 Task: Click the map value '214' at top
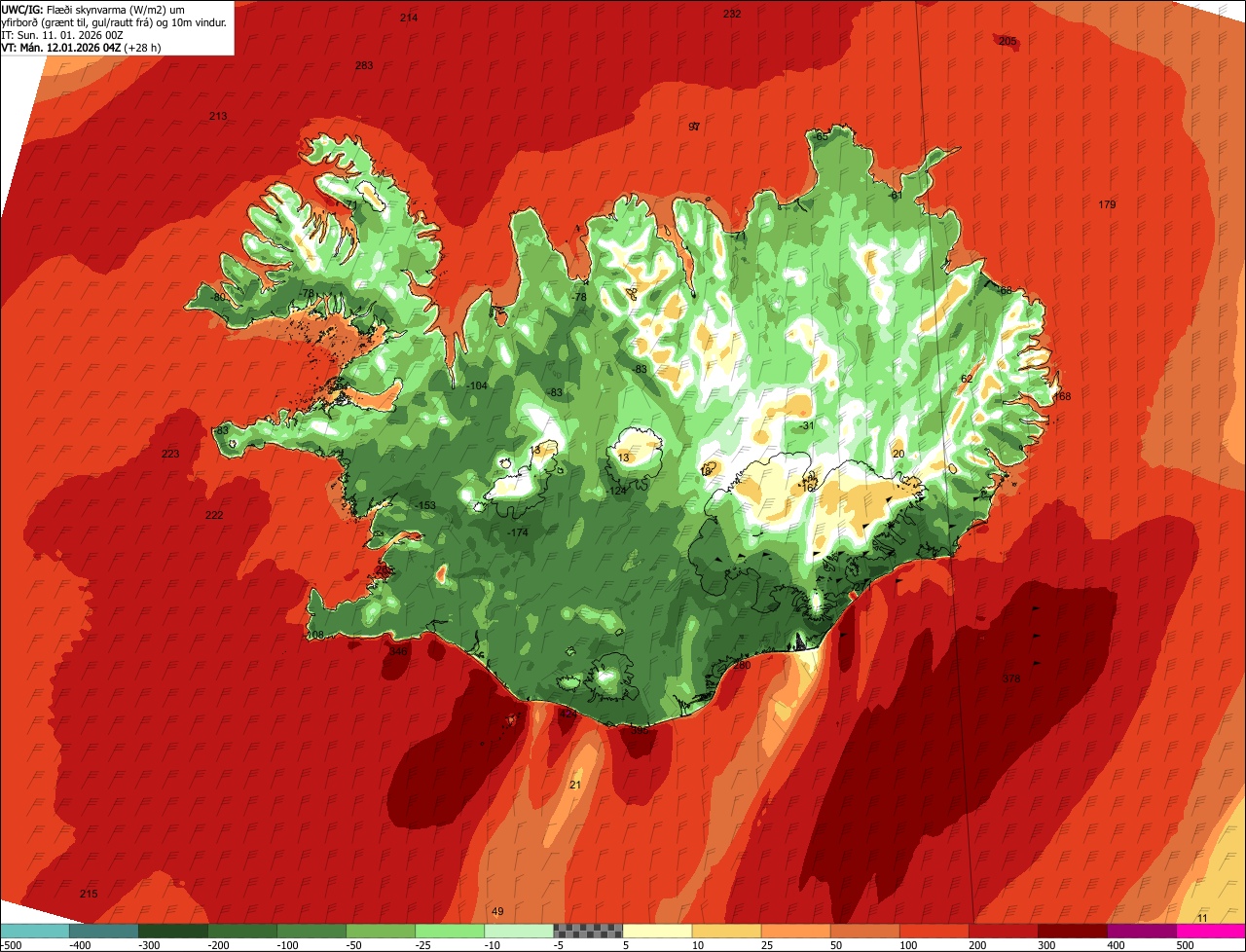409,18
